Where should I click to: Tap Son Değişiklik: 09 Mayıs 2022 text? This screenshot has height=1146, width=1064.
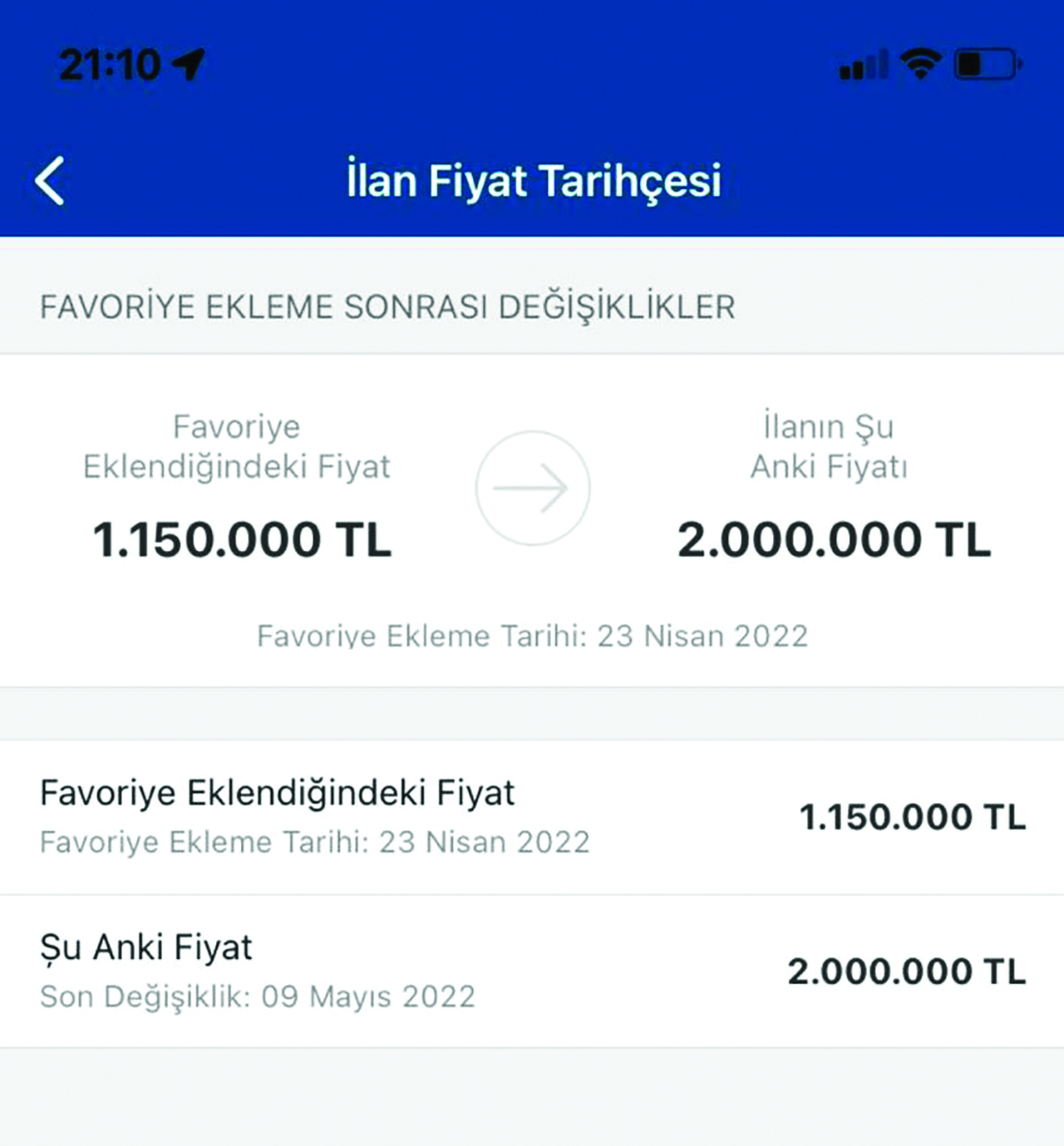pyautogui.click(x=258, y=997)
